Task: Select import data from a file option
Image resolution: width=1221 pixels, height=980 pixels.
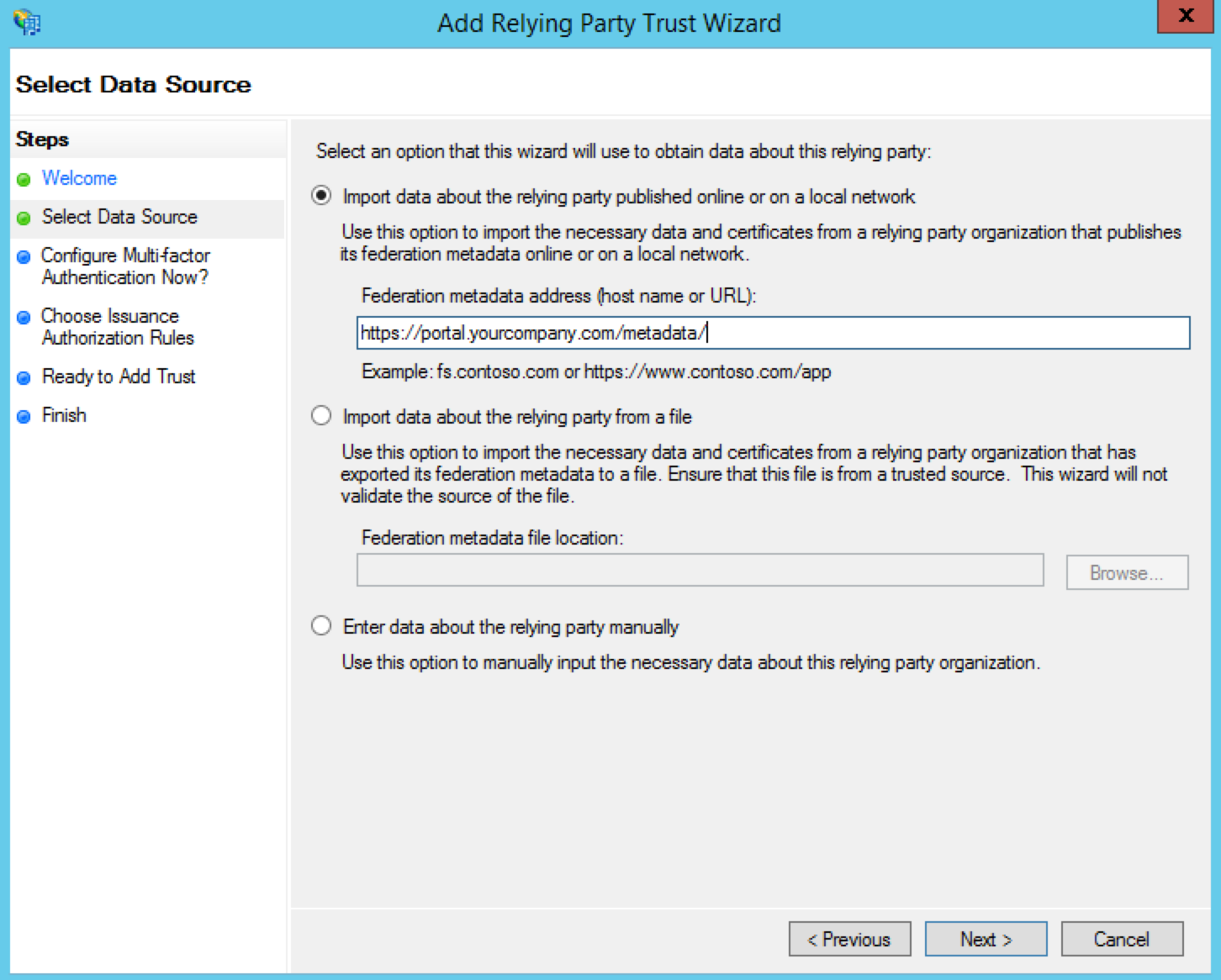Action: click(x=321, y=416)
